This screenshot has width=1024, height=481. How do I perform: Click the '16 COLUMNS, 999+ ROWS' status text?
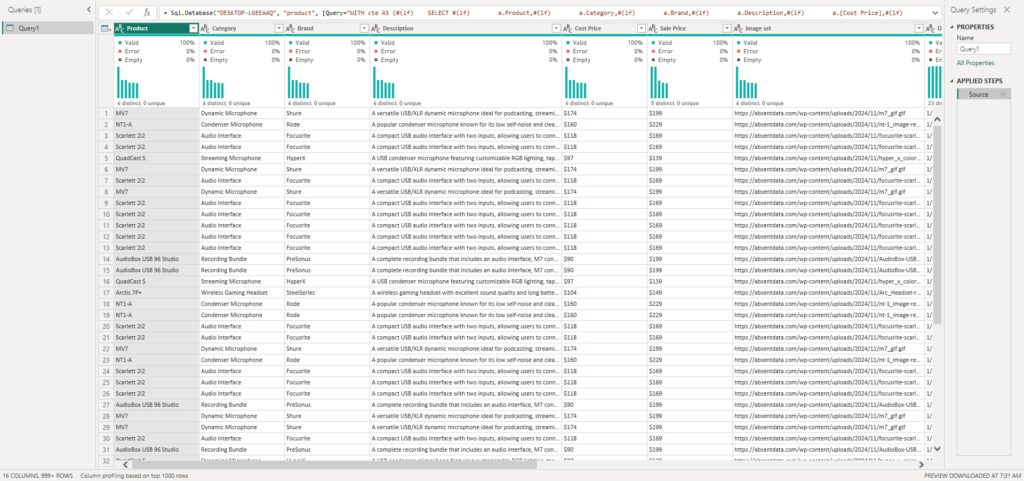pyautogui.click(x=38, y=476)
